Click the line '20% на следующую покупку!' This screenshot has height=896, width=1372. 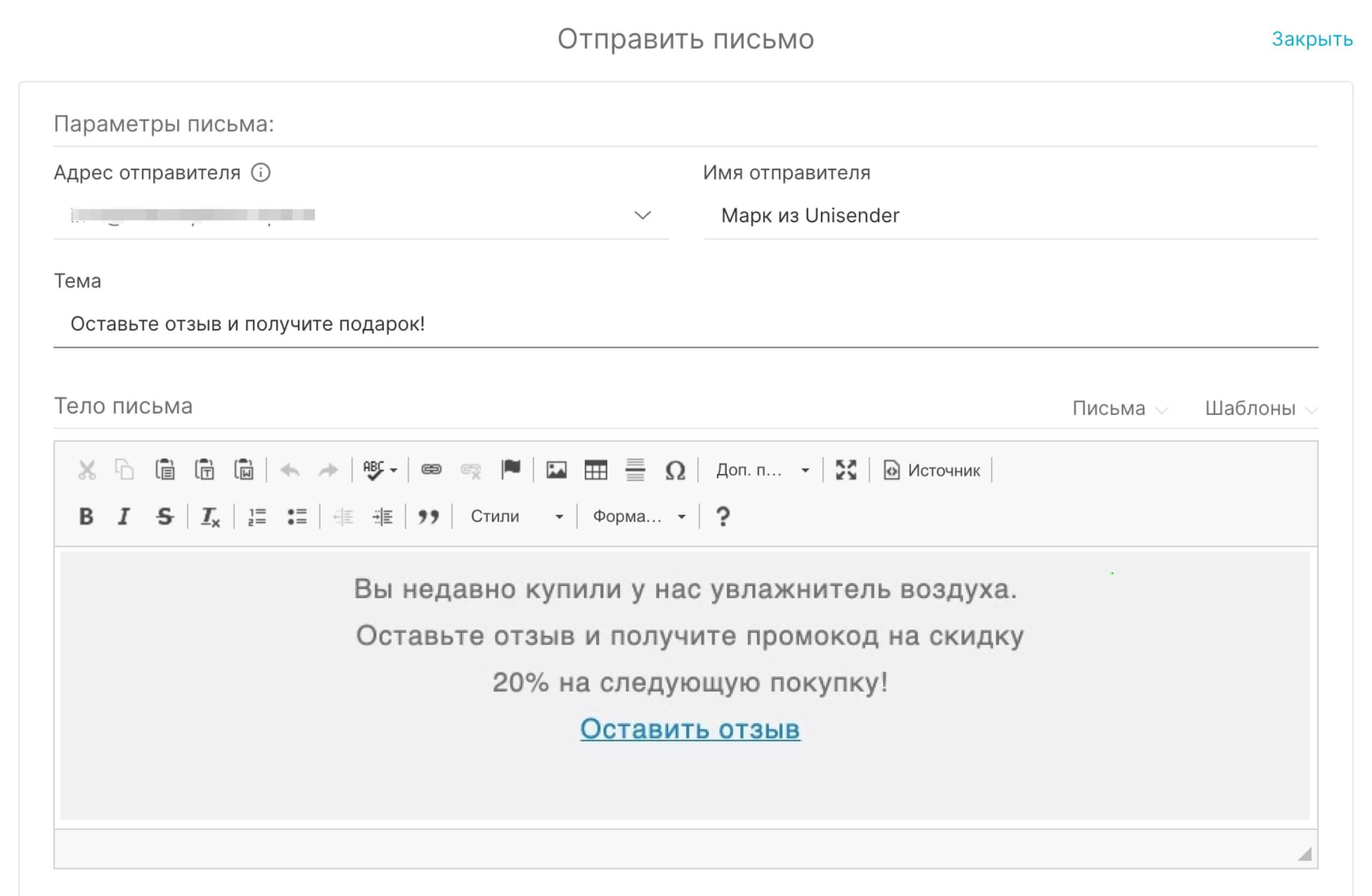[690, 683]
